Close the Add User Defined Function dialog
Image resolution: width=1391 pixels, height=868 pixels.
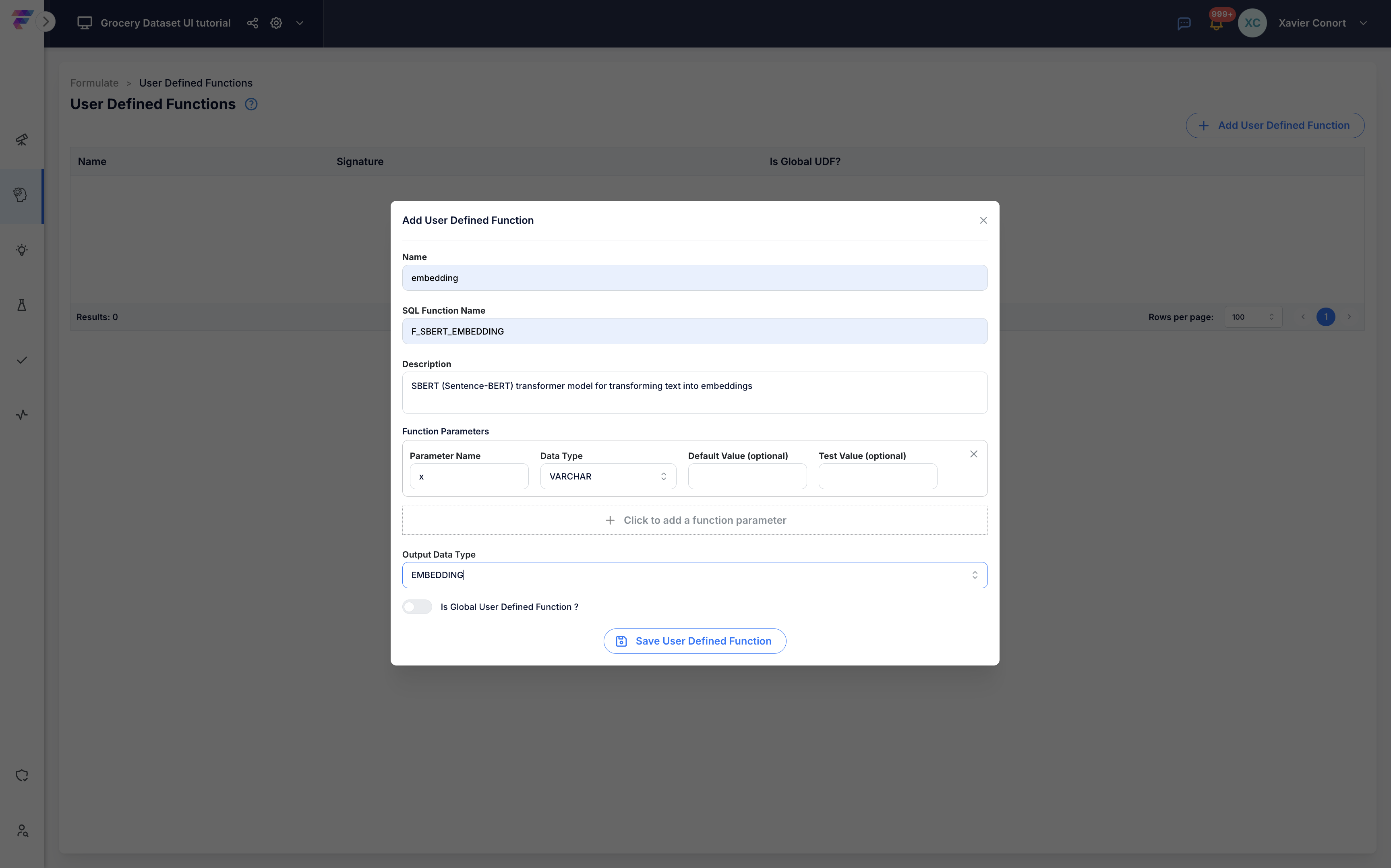(983, 221)
